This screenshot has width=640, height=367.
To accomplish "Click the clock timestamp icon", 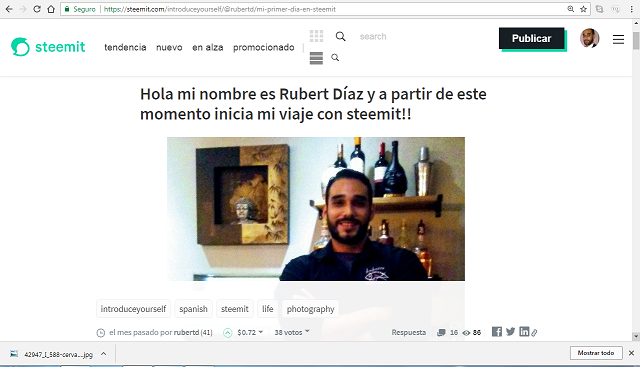I will (101, 333).
